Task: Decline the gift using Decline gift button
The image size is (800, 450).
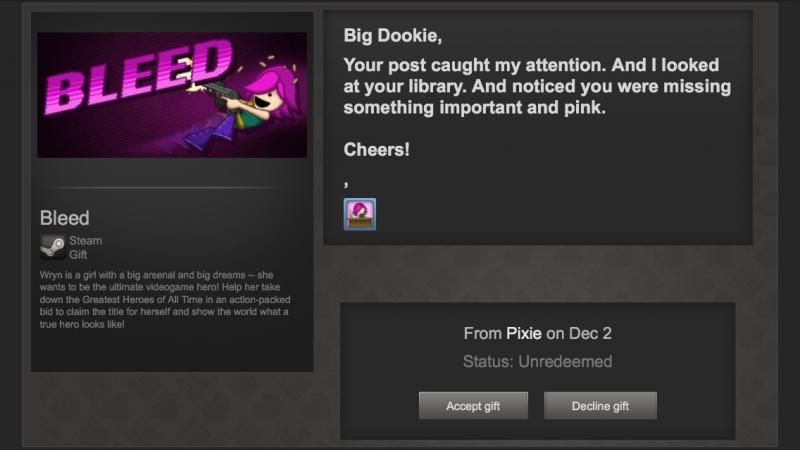Action: pos(601,406)
